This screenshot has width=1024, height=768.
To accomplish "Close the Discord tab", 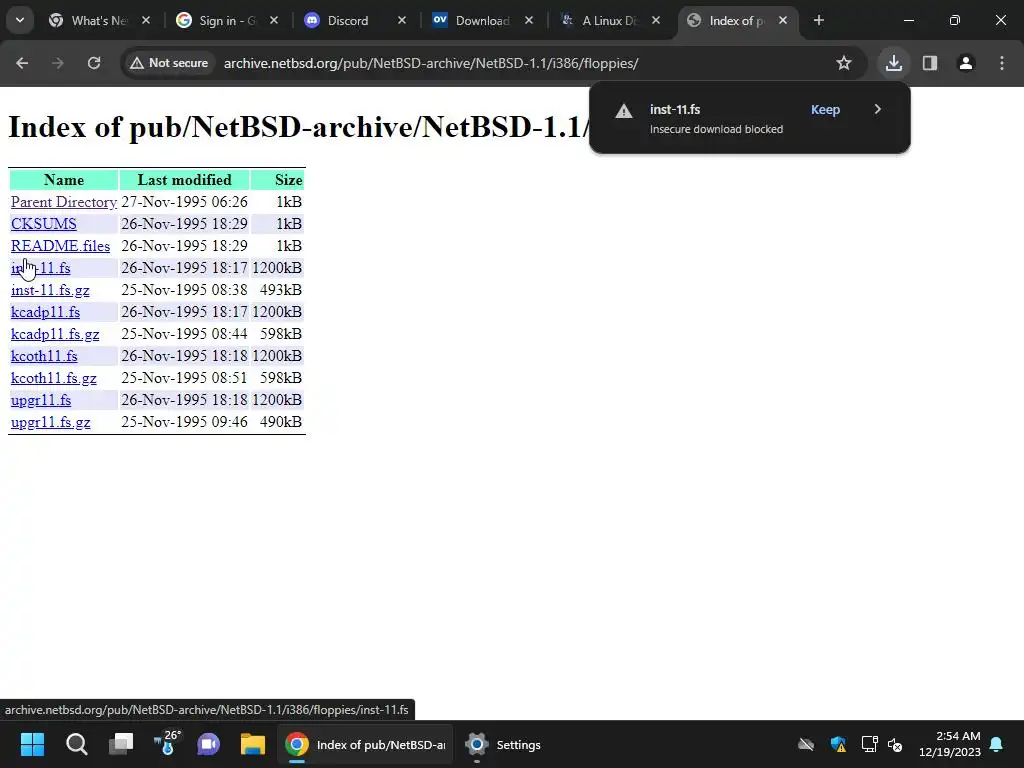I will 402,20.
